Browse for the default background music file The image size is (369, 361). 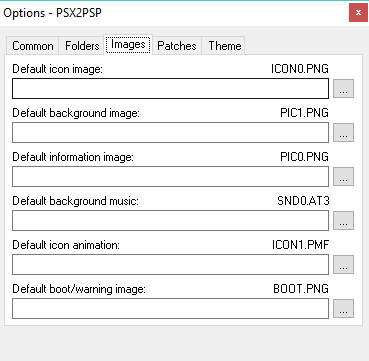[343, 220]
